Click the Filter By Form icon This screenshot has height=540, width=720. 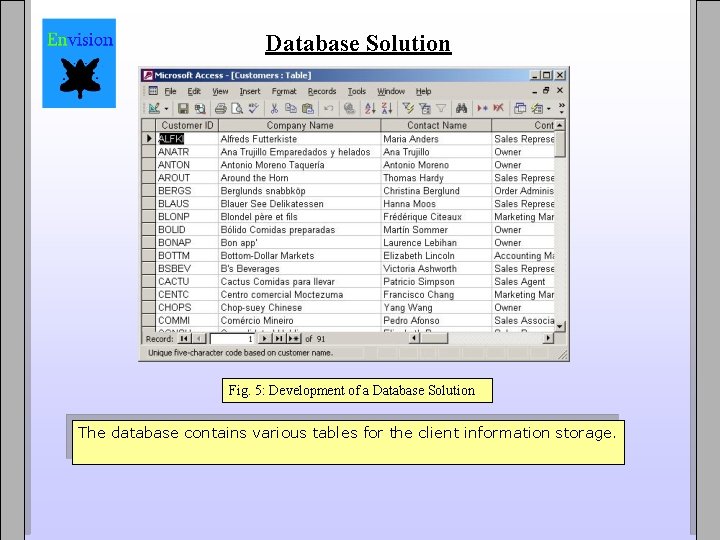click(x=425, y=109)
